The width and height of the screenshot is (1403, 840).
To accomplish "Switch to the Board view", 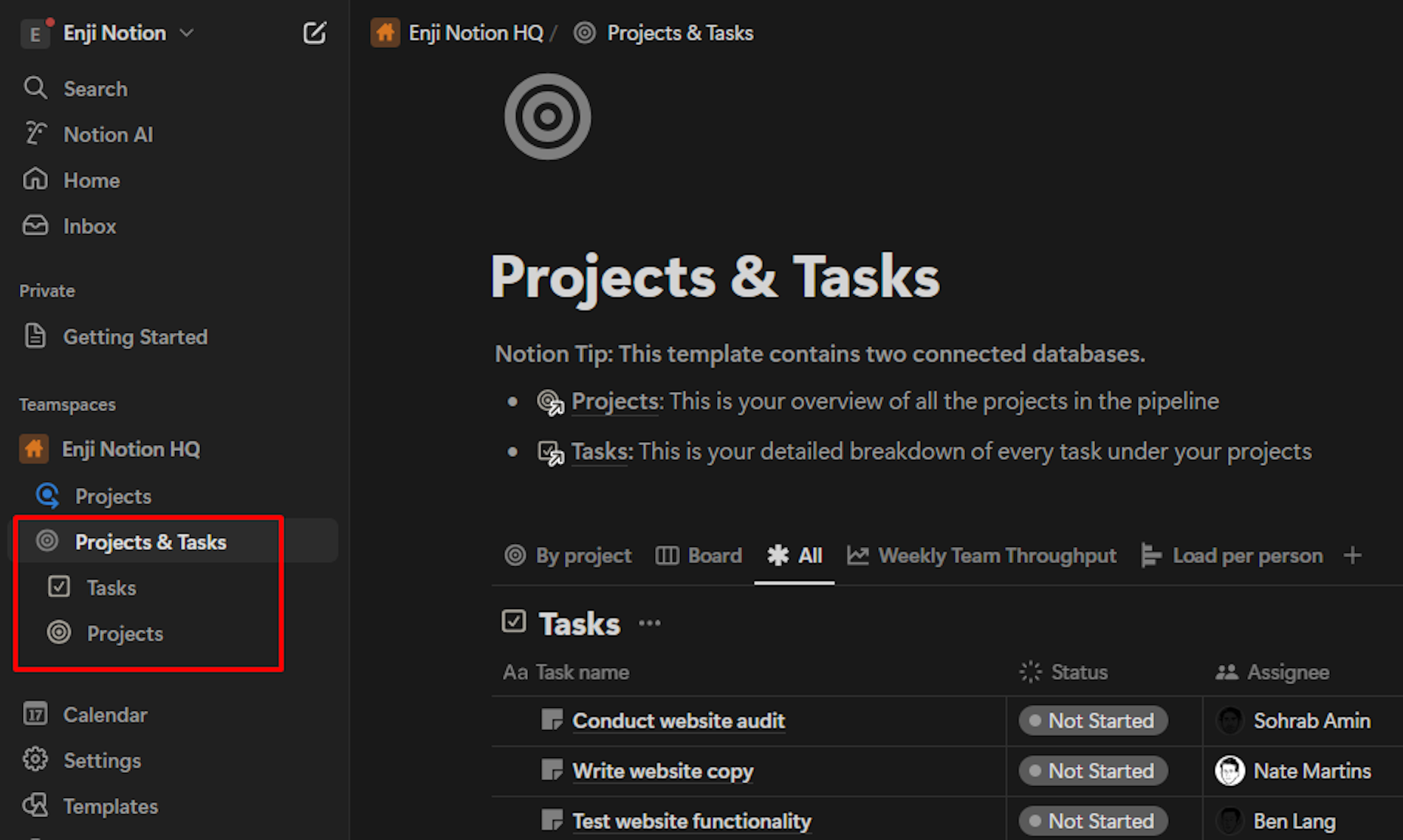I will tap(699, 555).
